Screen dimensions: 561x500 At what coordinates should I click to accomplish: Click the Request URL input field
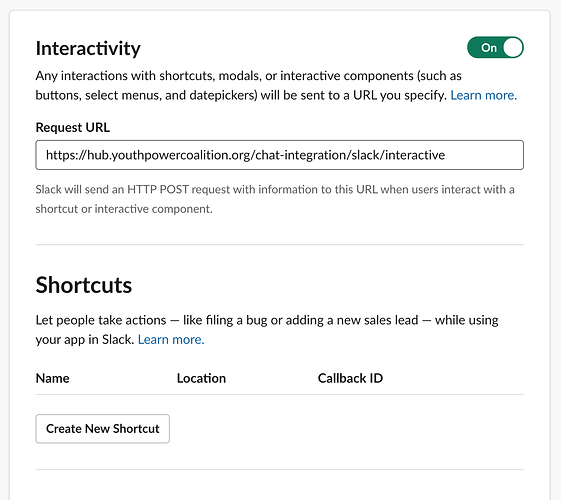click(x=279, y=155)
